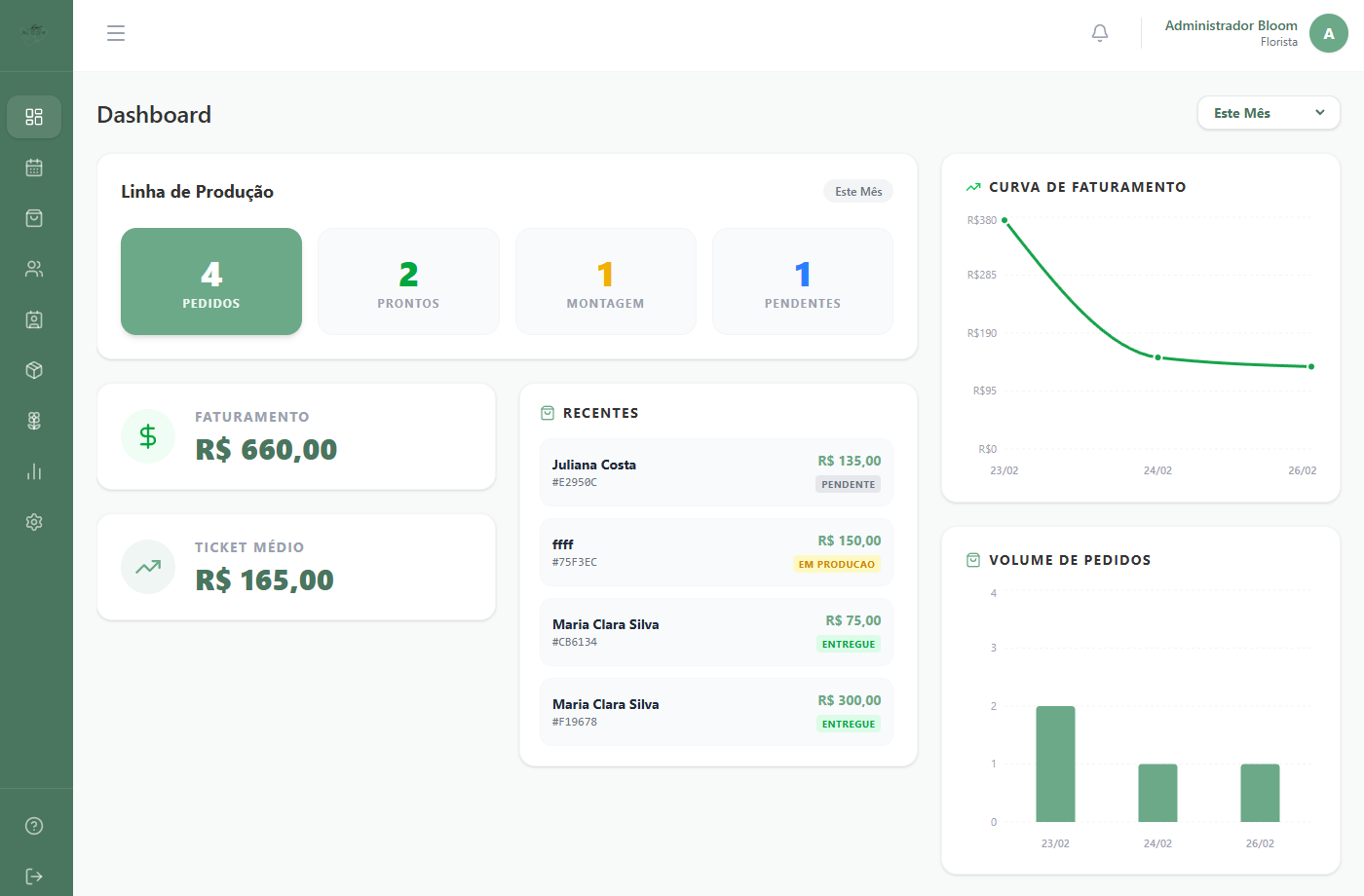Select the Pedidos production card
The height and width of the screenshot is (896, 1364).
click(x=211, y=281)
